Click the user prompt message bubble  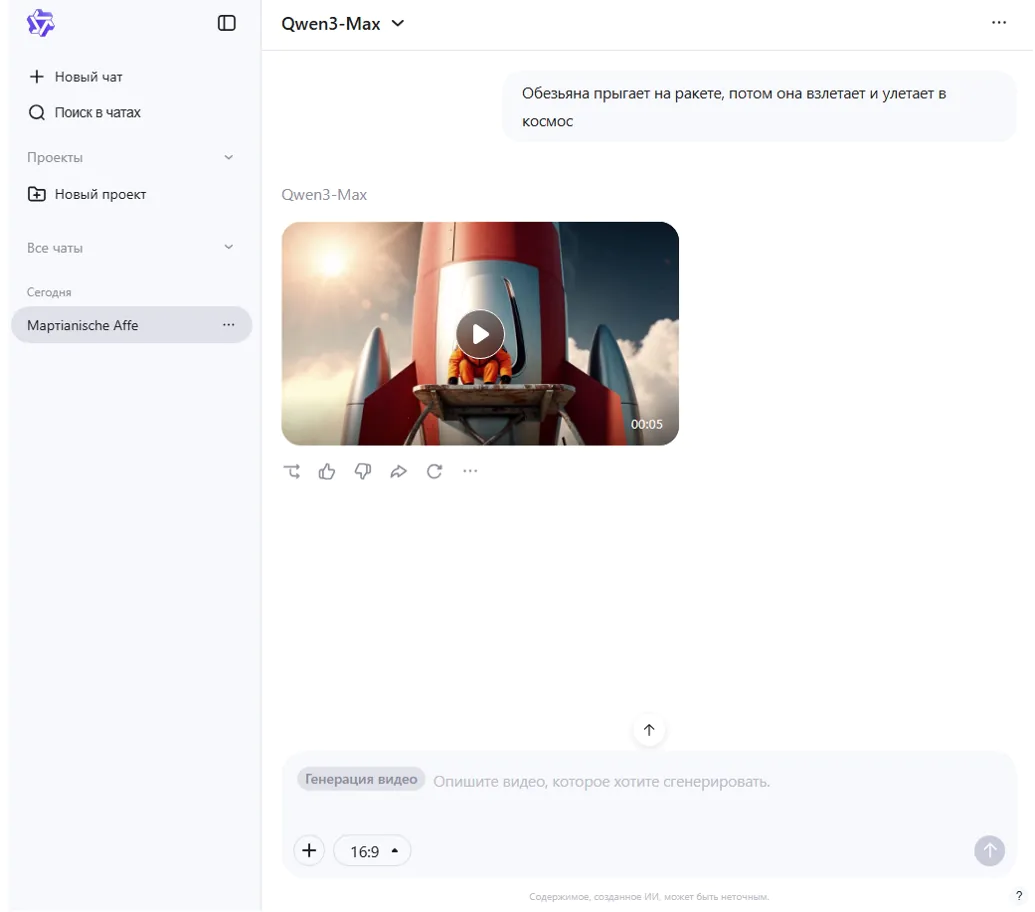coord(760,107)
